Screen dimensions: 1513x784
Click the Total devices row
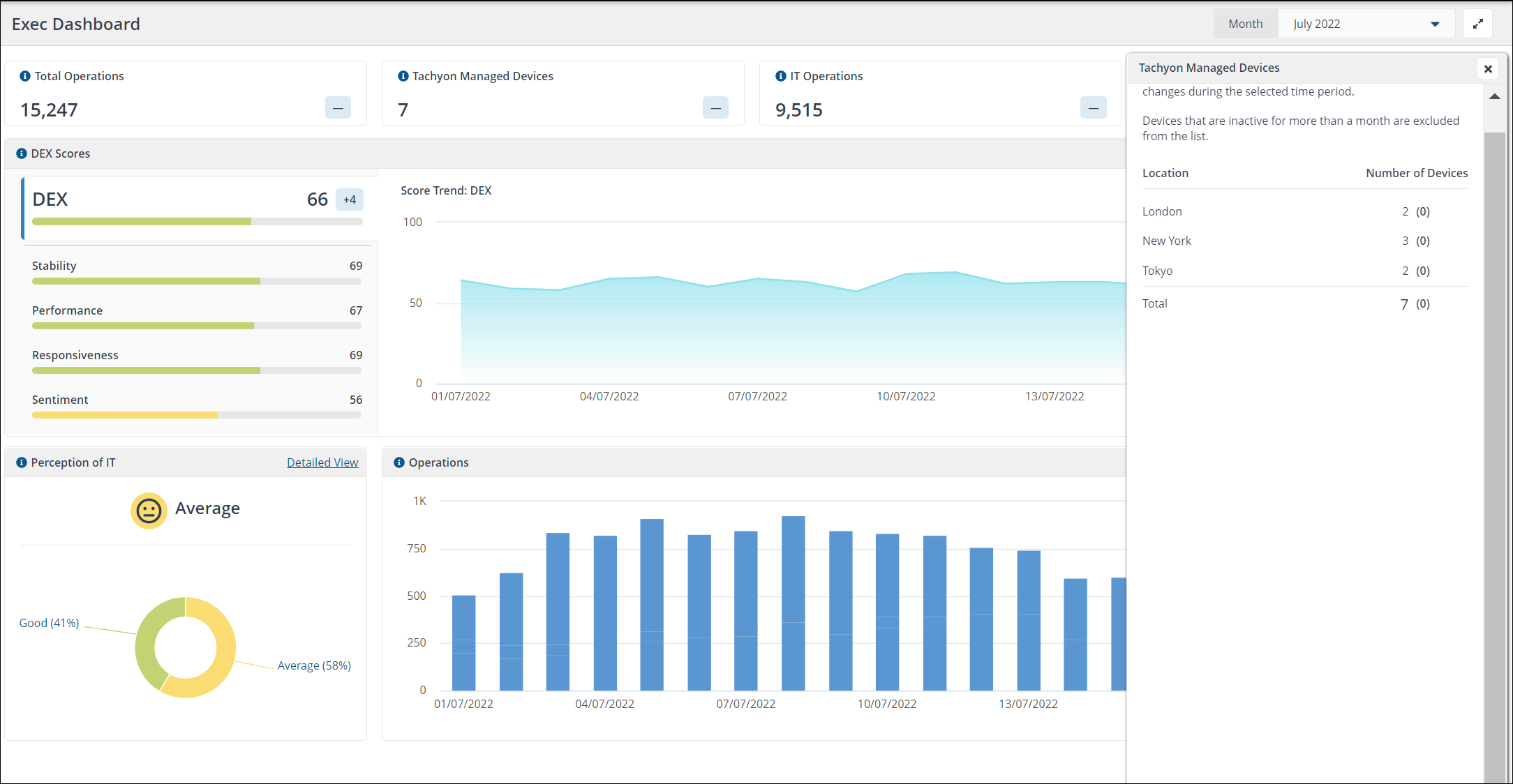(1305, 303)
